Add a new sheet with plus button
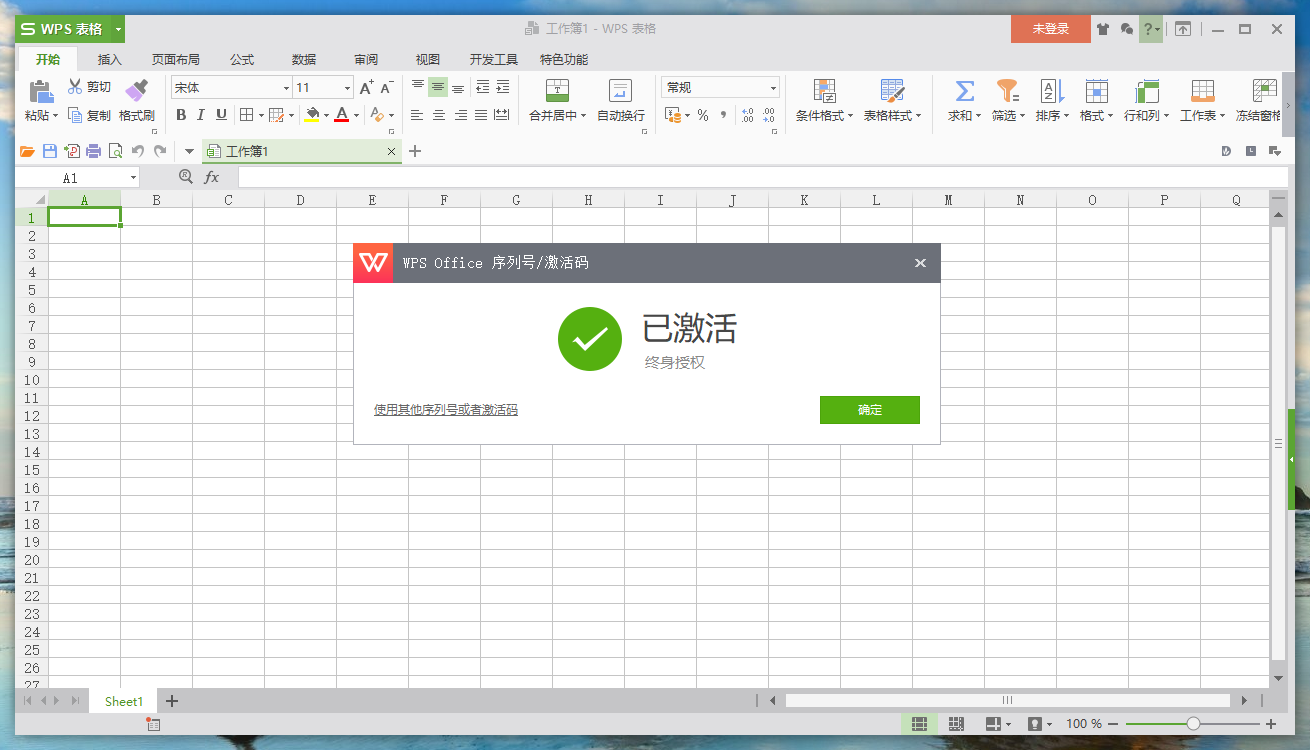Image resolution: width=1310 pixels, height=750 pixels. 171,701
